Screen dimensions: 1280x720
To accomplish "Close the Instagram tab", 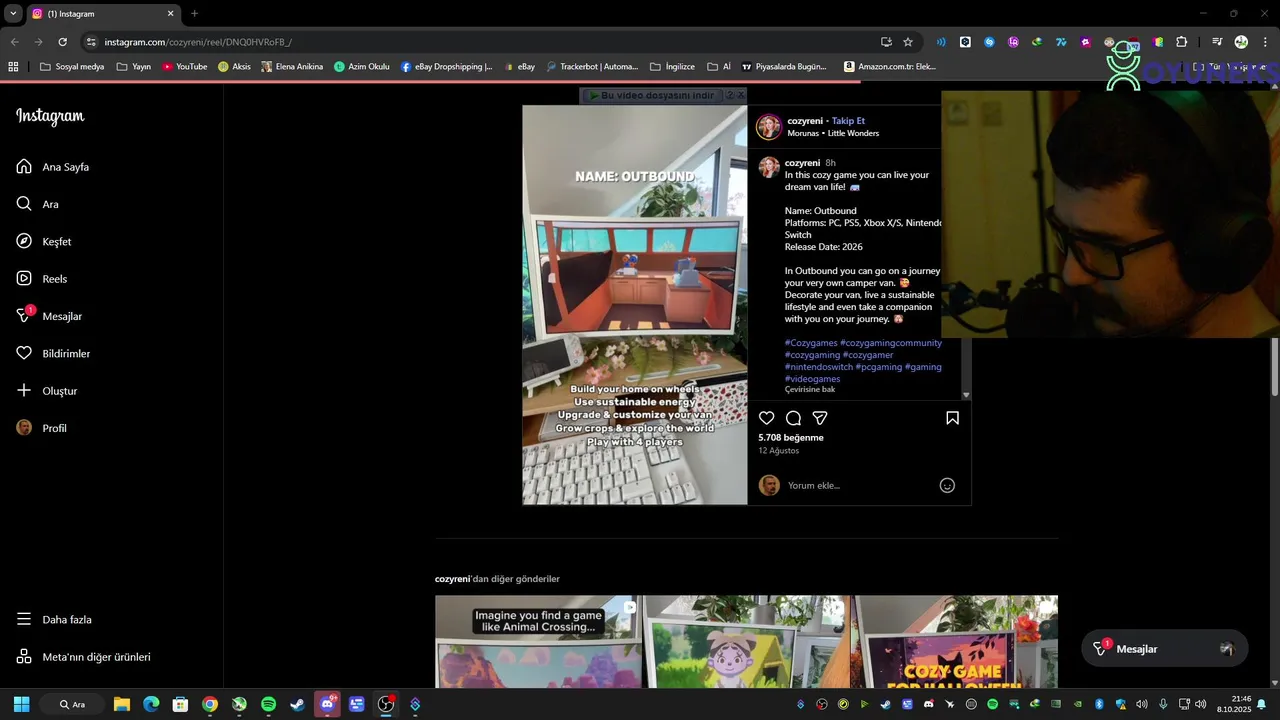I will point(170,14).
